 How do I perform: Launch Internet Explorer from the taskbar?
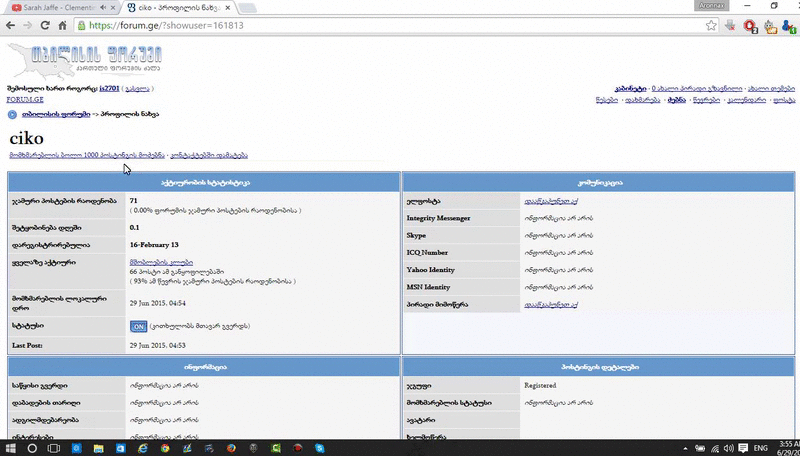[143, 448]
